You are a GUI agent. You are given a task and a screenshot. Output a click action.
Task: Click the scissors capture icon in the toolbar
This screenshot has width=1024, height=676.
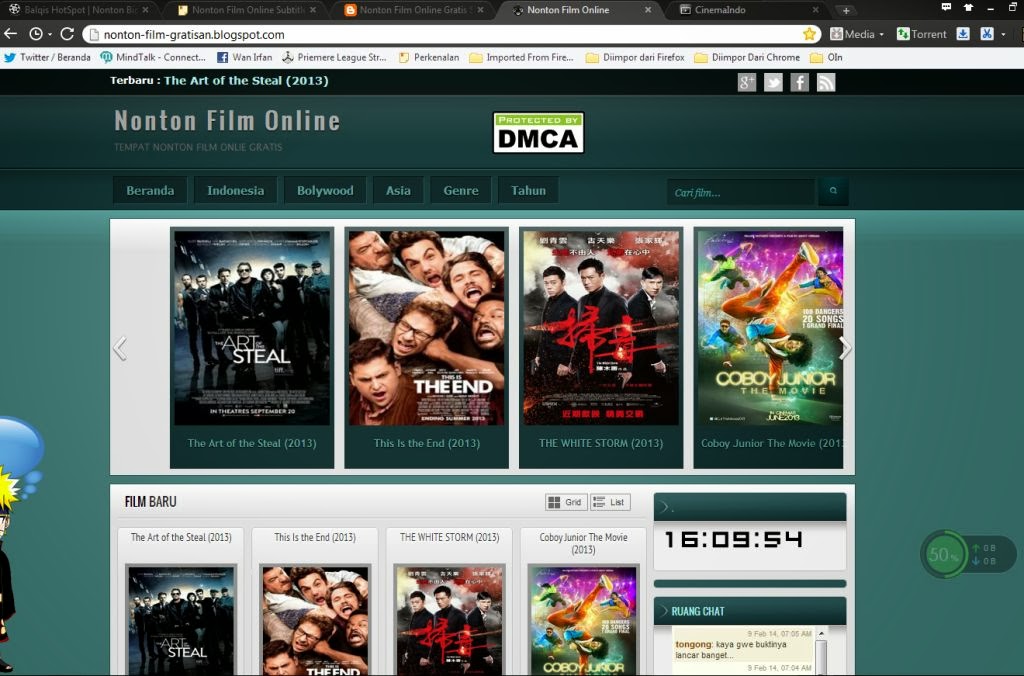point(987,34)
